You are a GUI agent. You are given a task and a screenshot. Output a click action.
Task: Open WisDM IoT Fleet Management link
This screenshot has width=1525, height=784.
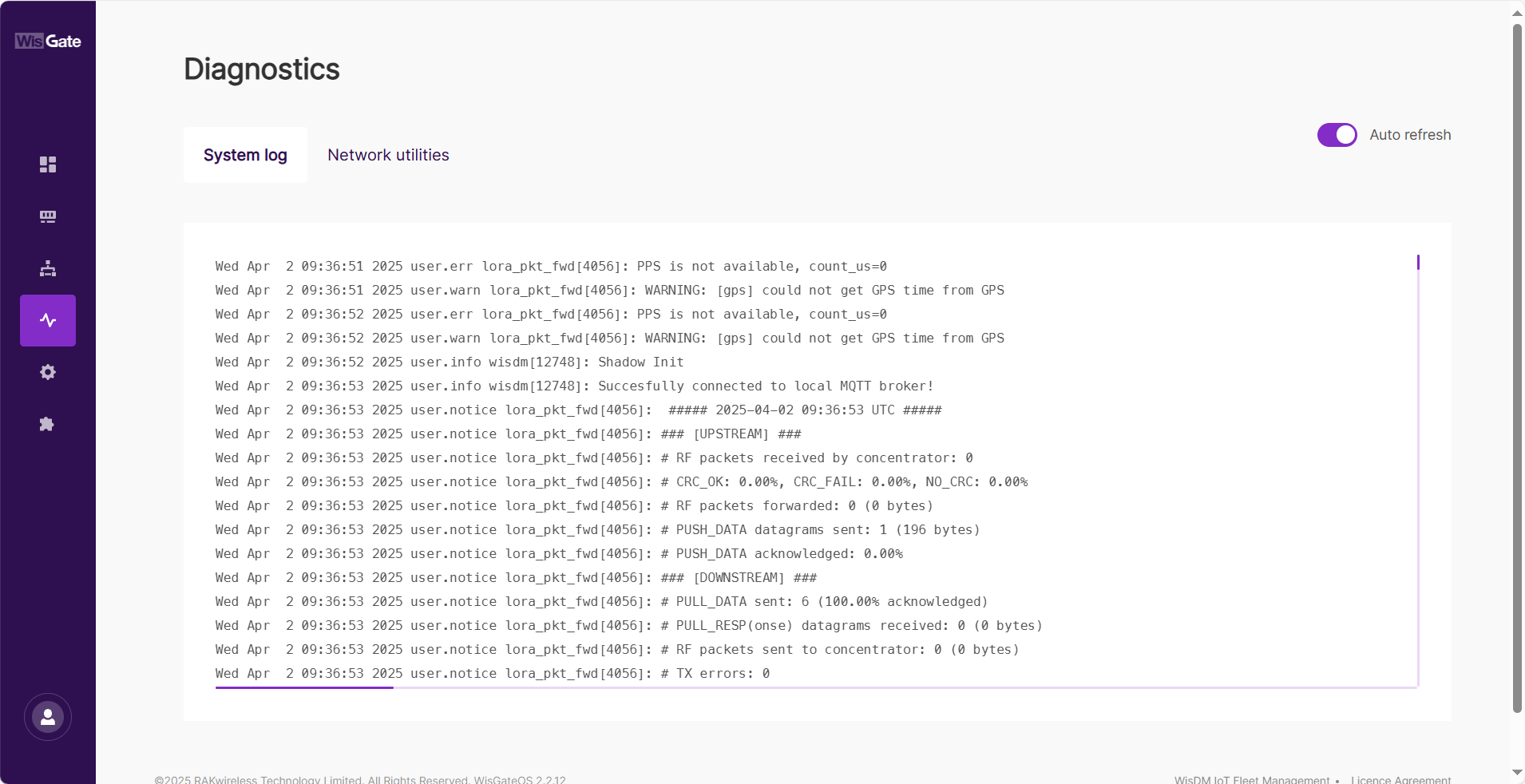1252,779
